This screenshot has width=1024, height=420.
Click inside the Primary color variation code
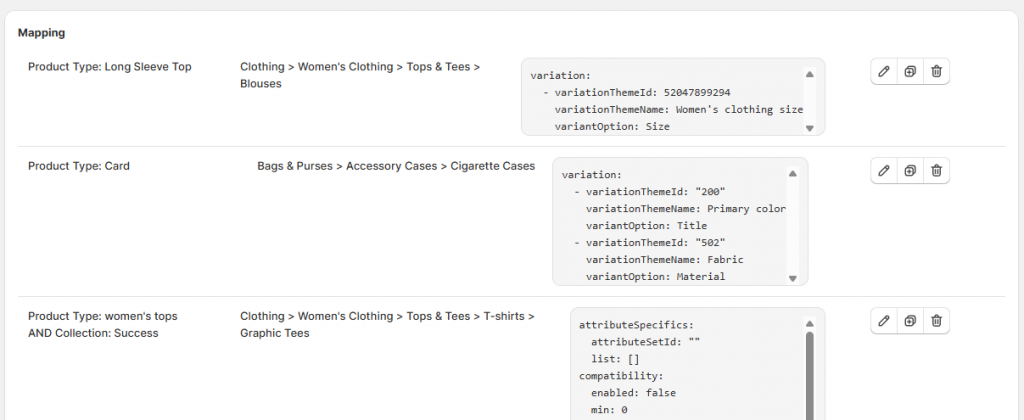(x=680, y=221)
